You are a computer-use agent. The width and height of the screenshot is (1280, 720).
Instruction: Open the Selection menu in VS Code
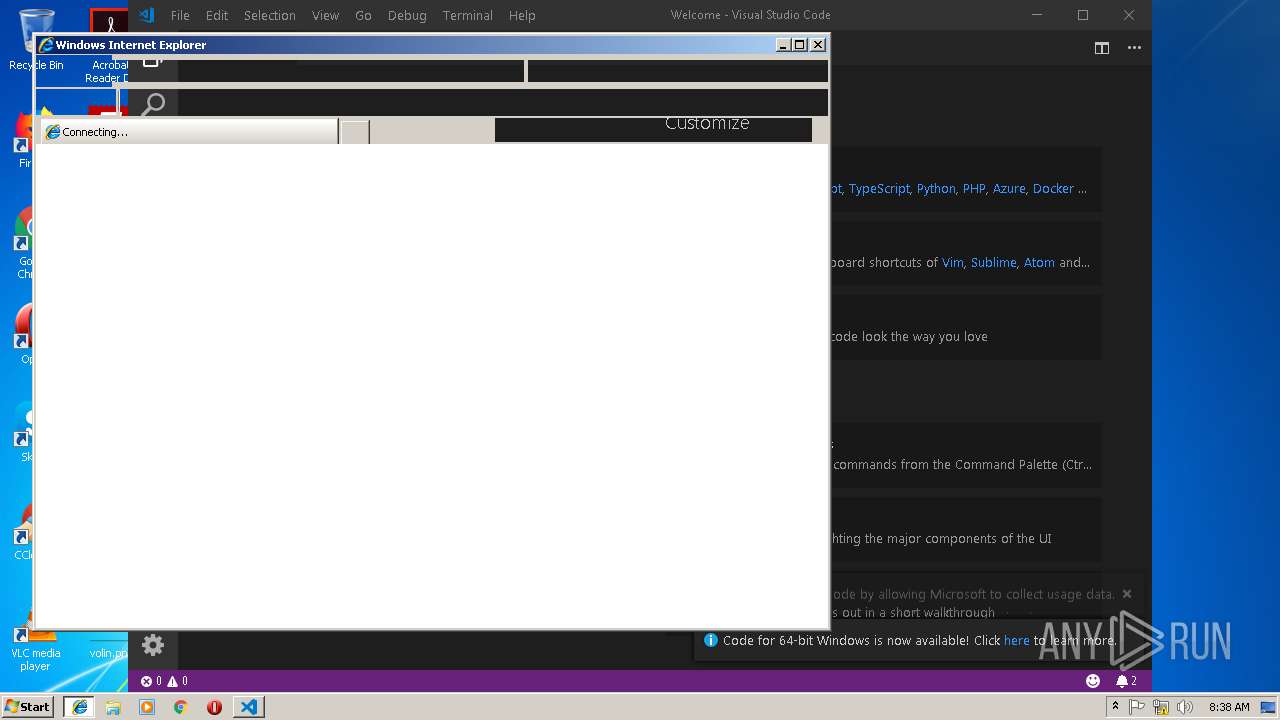[270, 15]
